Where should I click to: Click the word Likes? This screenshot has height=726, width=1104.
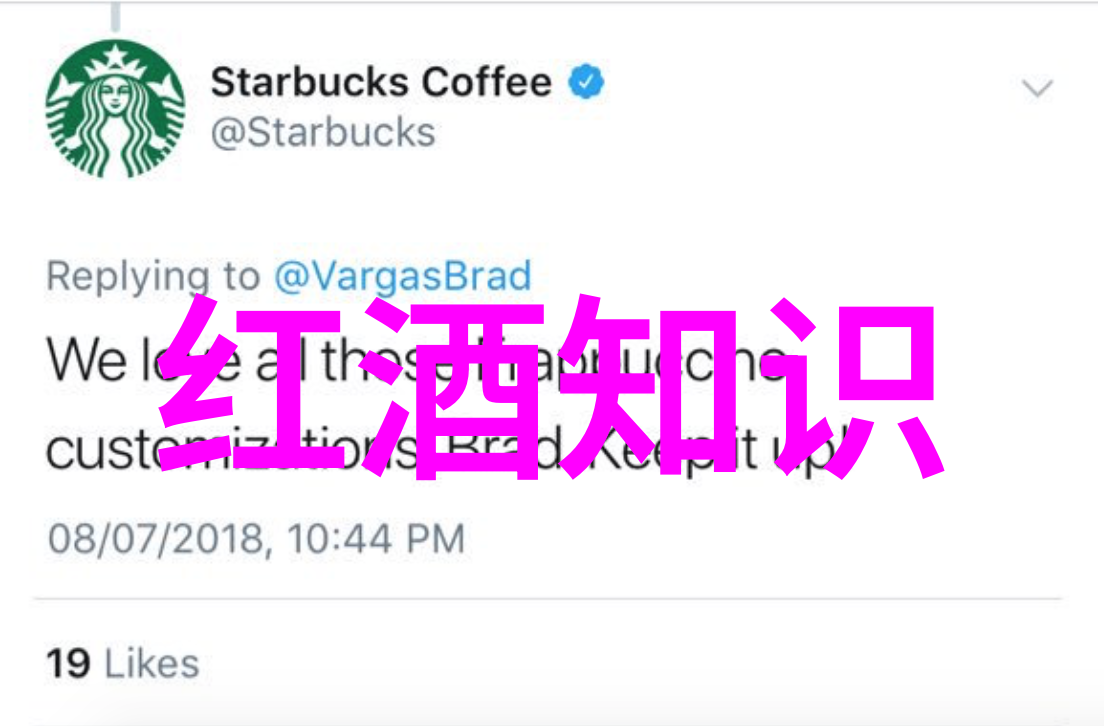(152, 663)
